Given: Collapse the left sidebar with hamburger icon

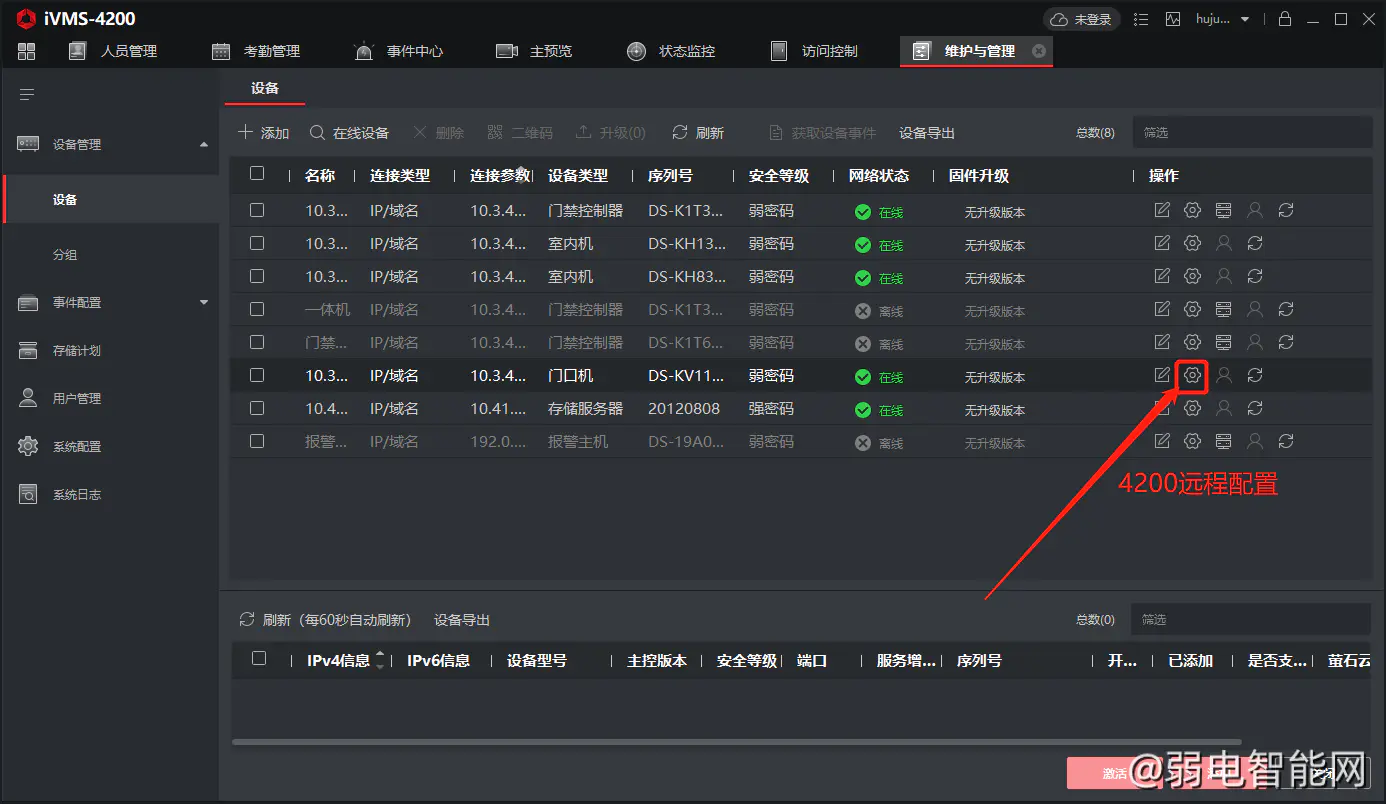Looking at the screenshot, I should coord(27,95).
